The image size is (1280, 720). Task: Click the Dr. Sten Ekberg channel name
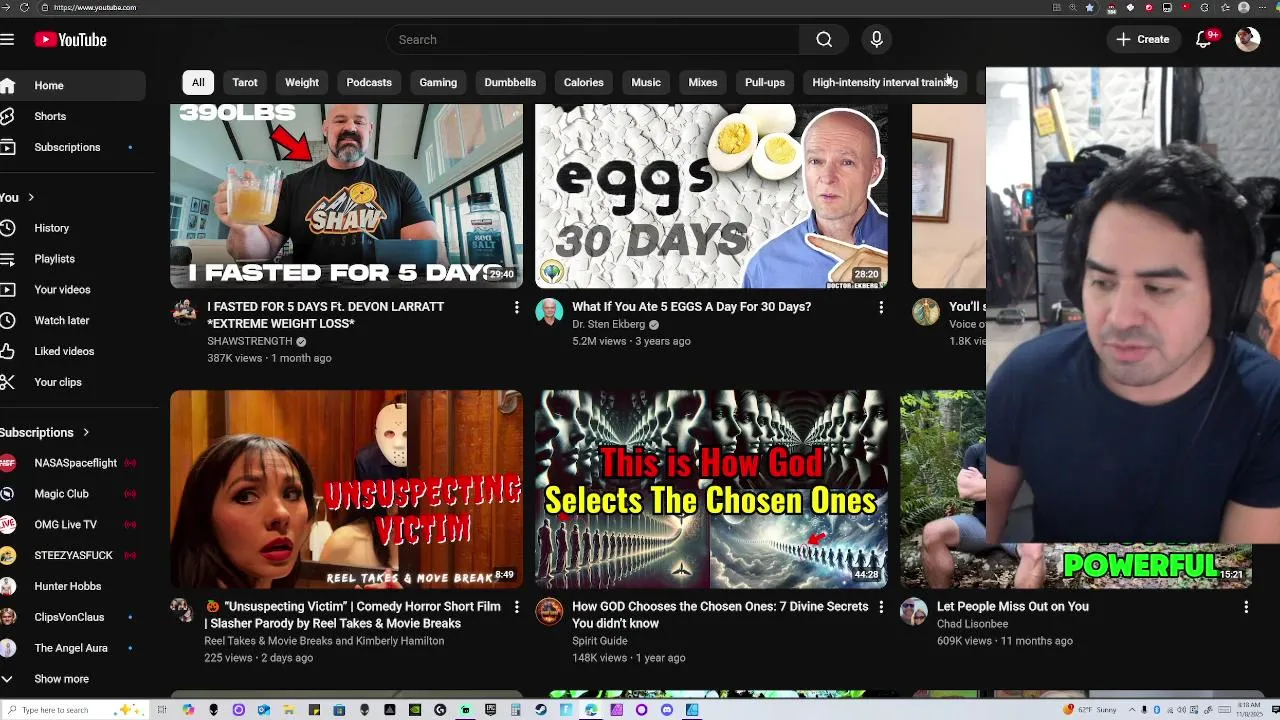tap(608, 324)
